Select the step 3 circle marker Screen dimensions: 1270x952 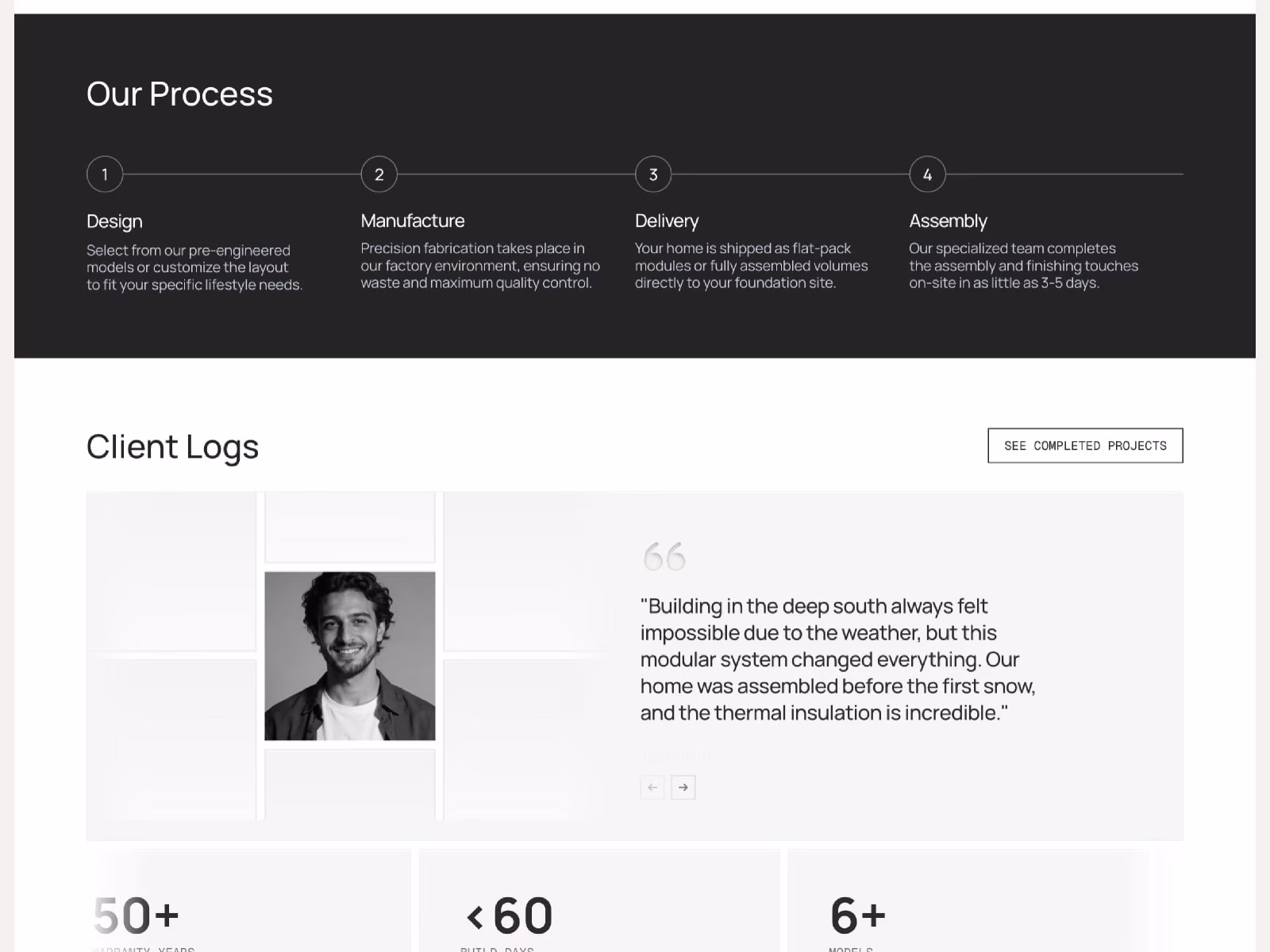click(653, 175)
